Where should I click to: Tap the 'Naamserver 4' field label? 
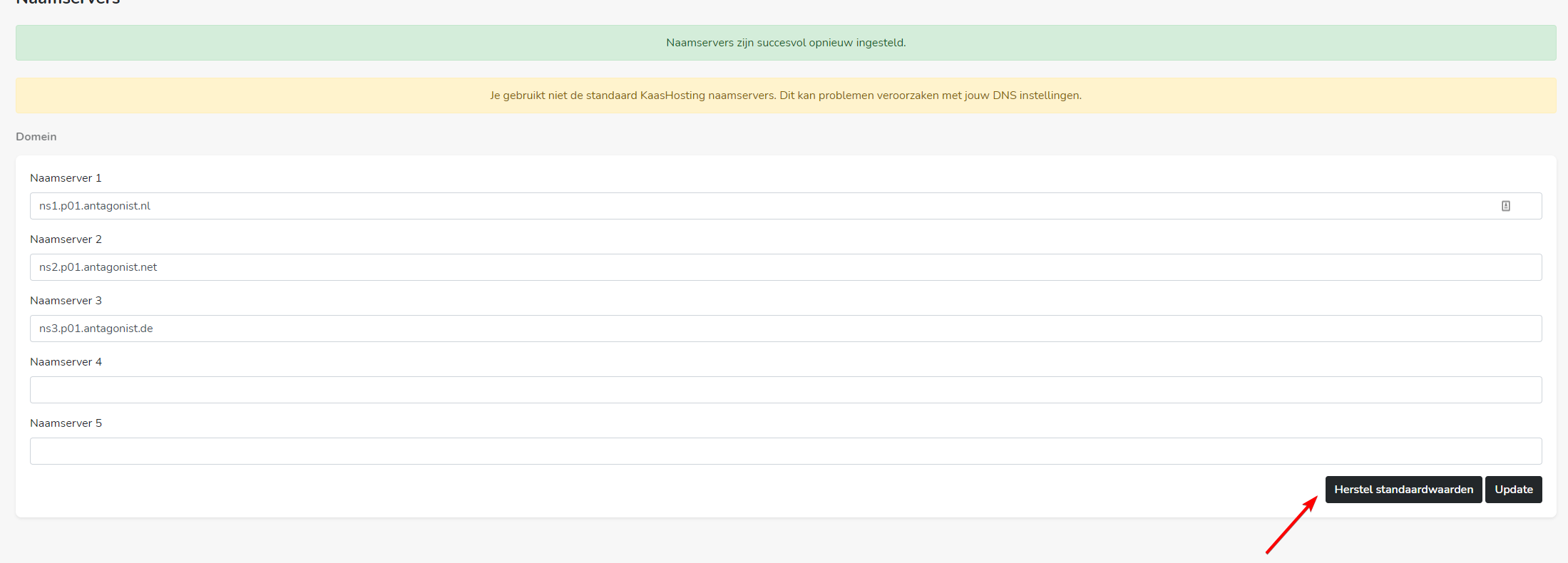click(66, 362)
